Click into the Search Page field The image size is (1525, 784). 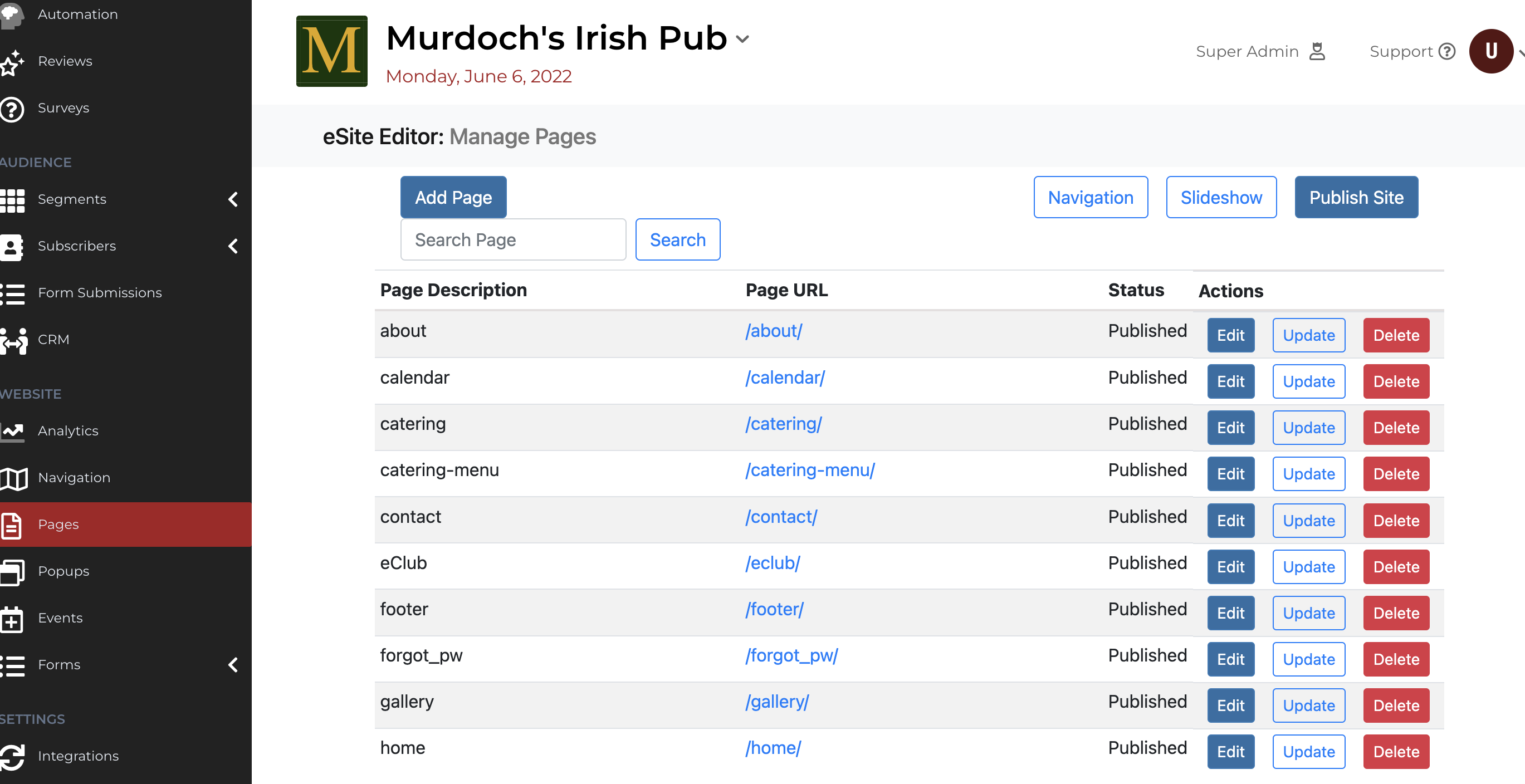(514, 239)
